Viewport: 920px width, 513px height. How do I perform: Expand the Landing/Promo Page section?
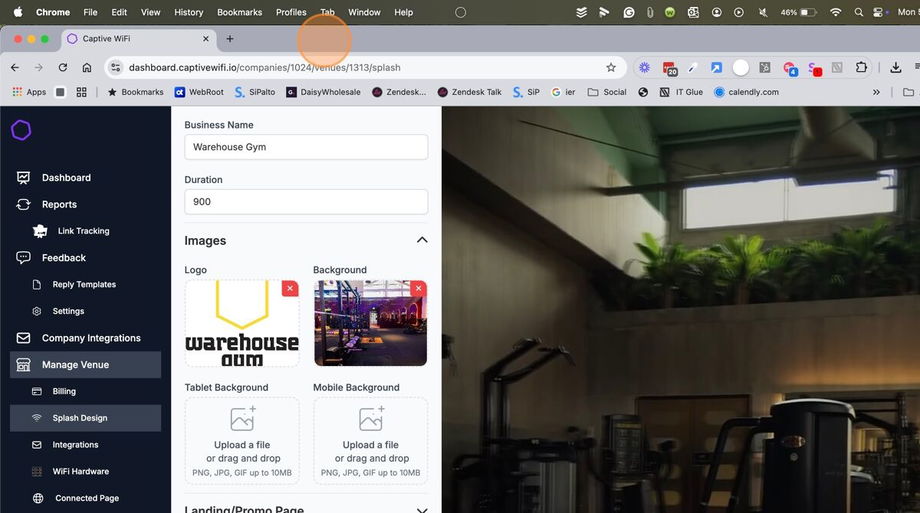tap(422, 509)
